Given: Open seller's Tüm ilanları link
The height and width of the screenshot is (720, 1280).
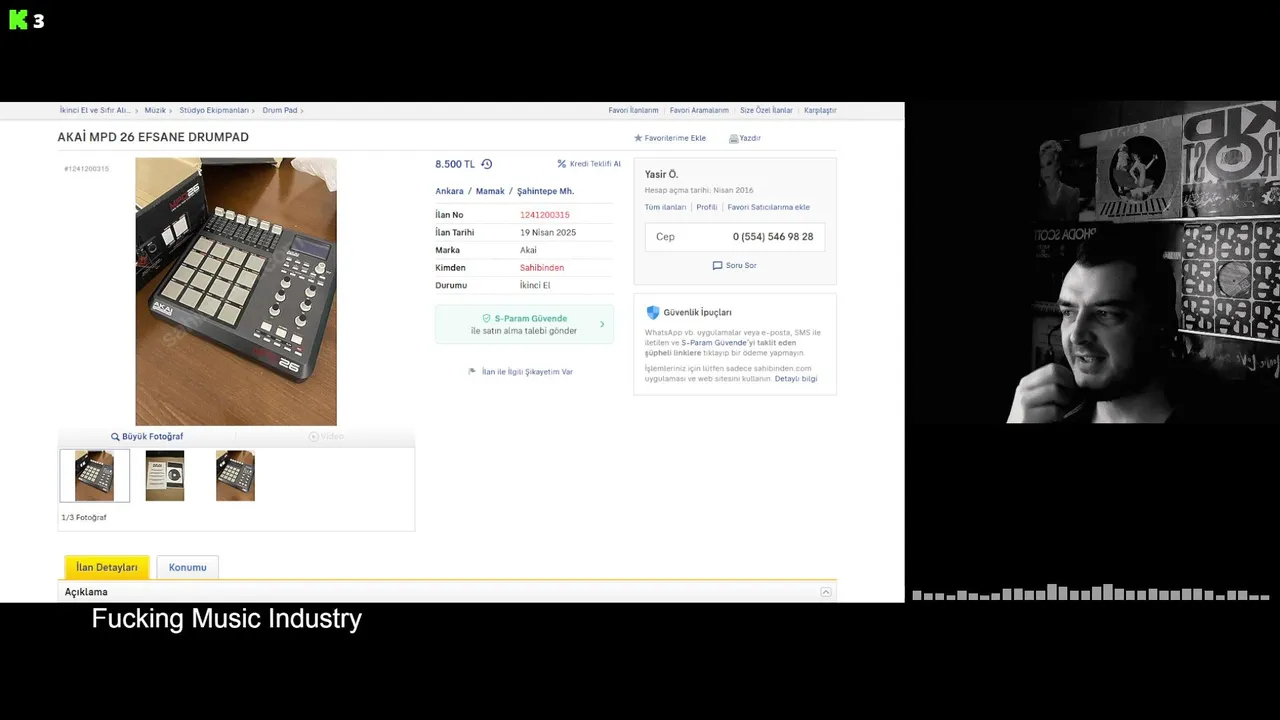Looking at the screenshot, I should (665, 207).
